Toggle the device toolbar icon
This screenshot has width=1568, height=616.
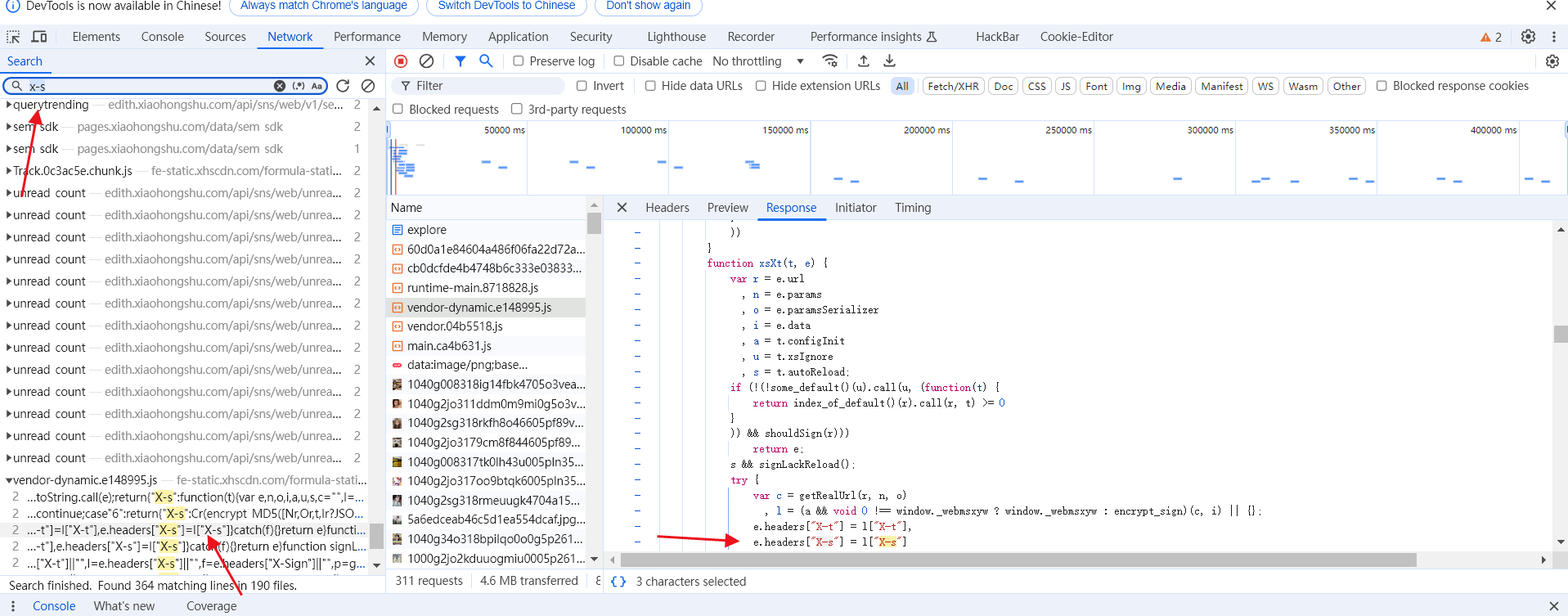coord(38,37)
